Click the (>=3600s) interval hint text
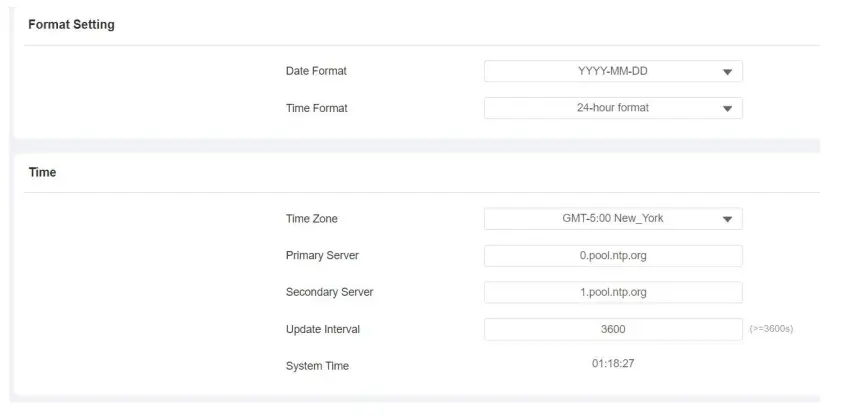Screen dimensions: 844x417 coord(771,329)
